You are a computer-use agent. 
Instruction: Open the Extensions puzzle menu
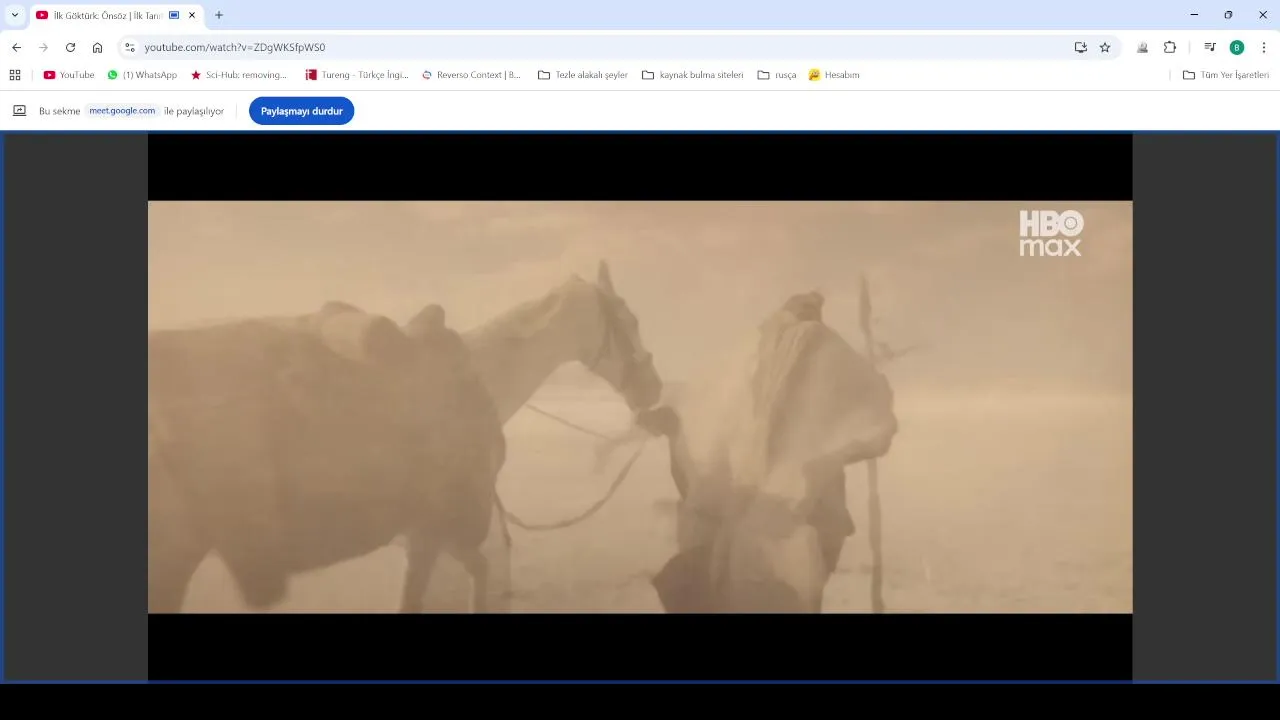click(1170, 47)
